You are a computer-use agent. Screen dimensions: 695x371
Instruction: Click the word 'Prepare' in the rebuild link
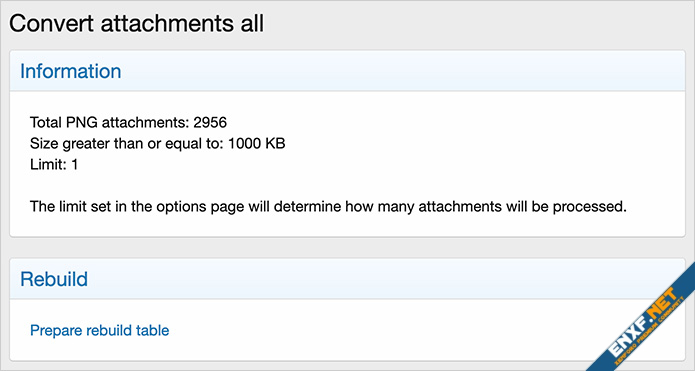pos(56,330)
